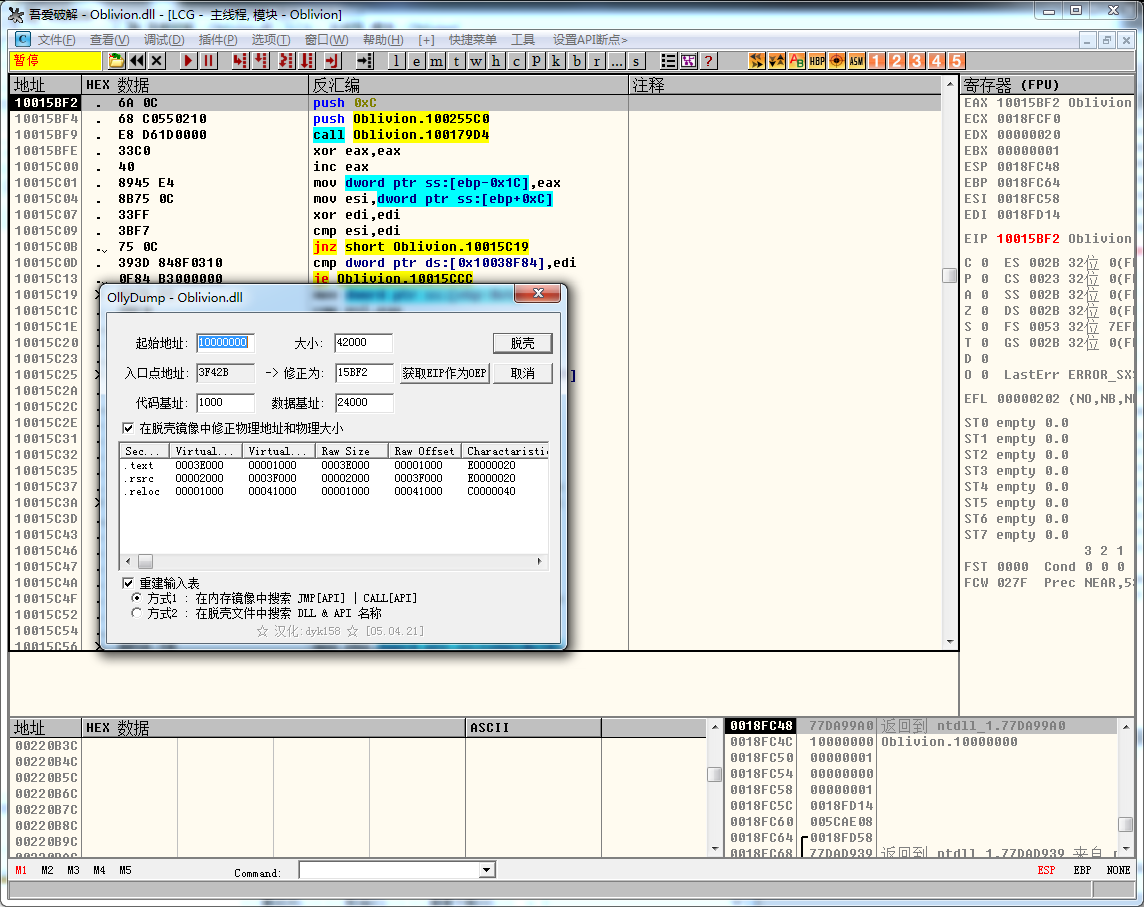Click the disassembly pane vertical scrollbar thumb
Image resolution: width=1144 pixels, height=907 pixels.
click(949, 275)
